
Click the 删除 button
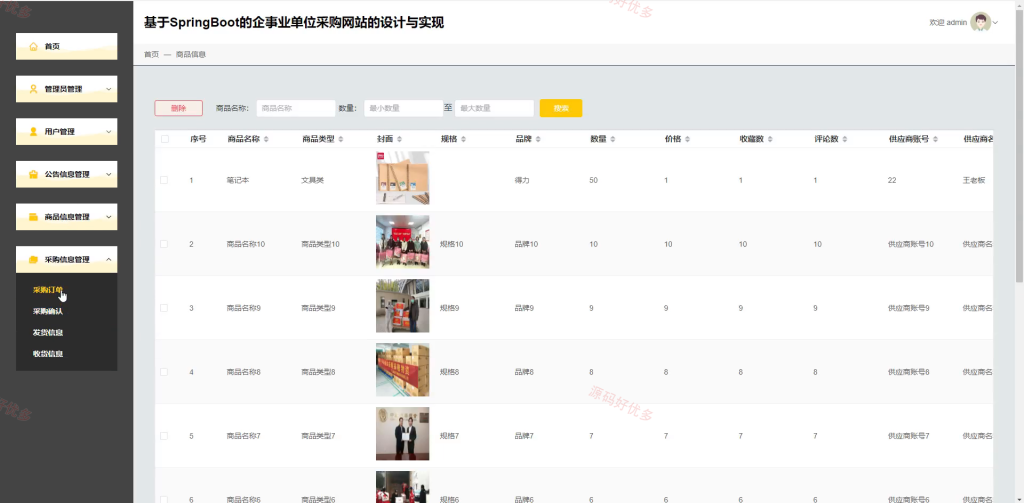(178, 108)
